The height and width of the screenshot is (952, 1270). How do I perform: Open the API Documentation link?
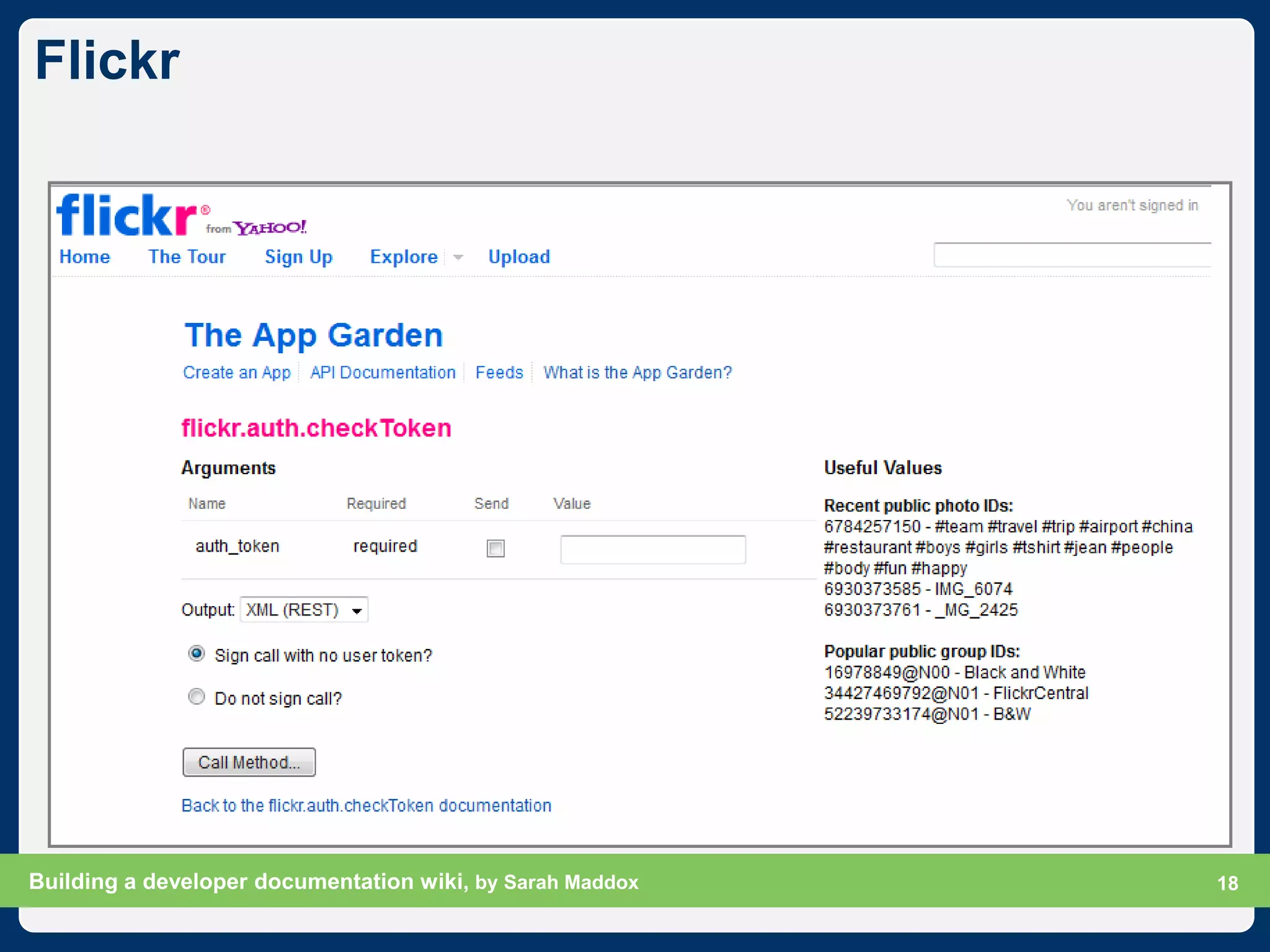tap(383, 372)
